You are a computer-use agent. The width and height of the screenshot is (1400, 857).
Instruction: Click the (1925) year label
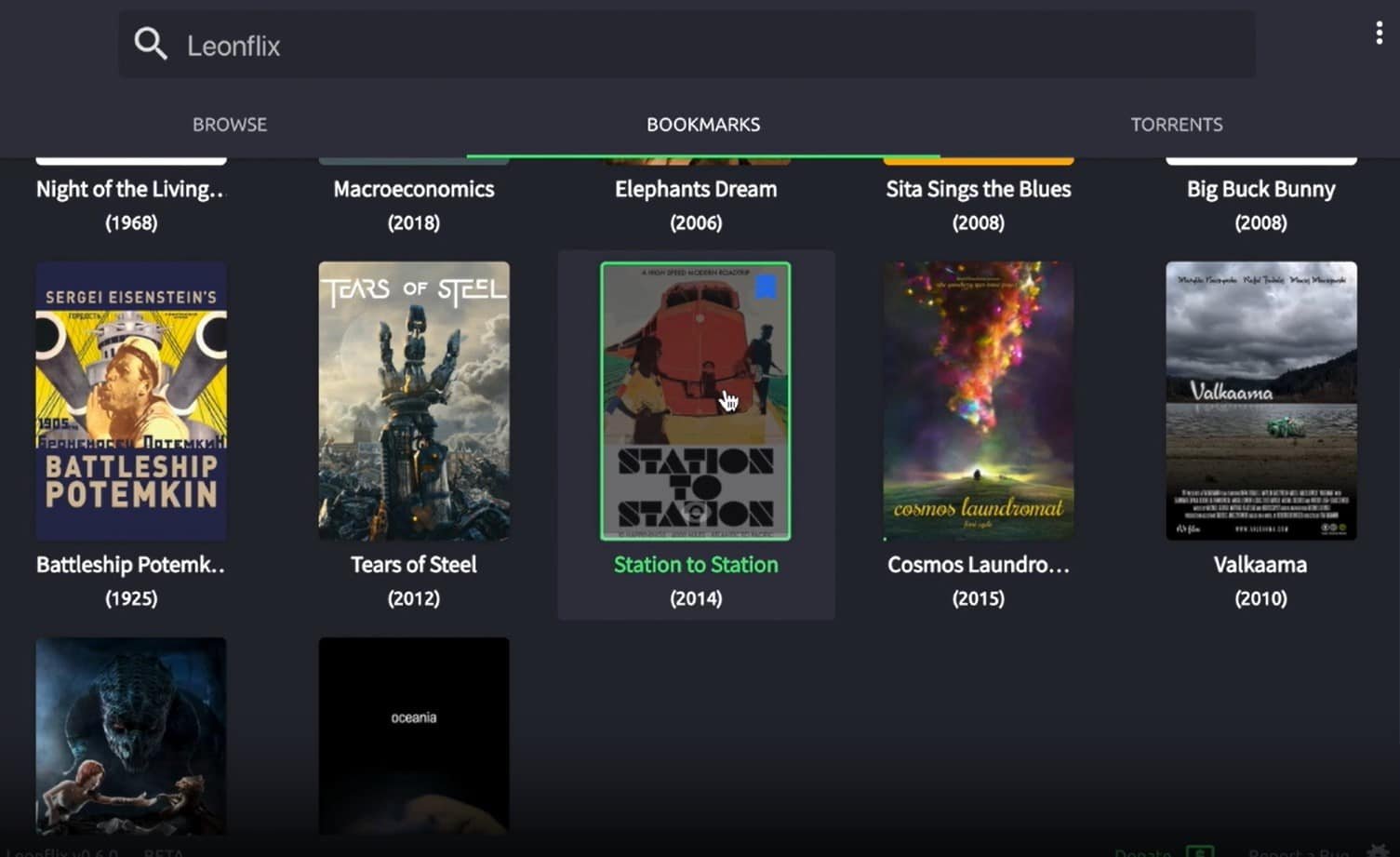pyautogui.click(x=131, y=598)
